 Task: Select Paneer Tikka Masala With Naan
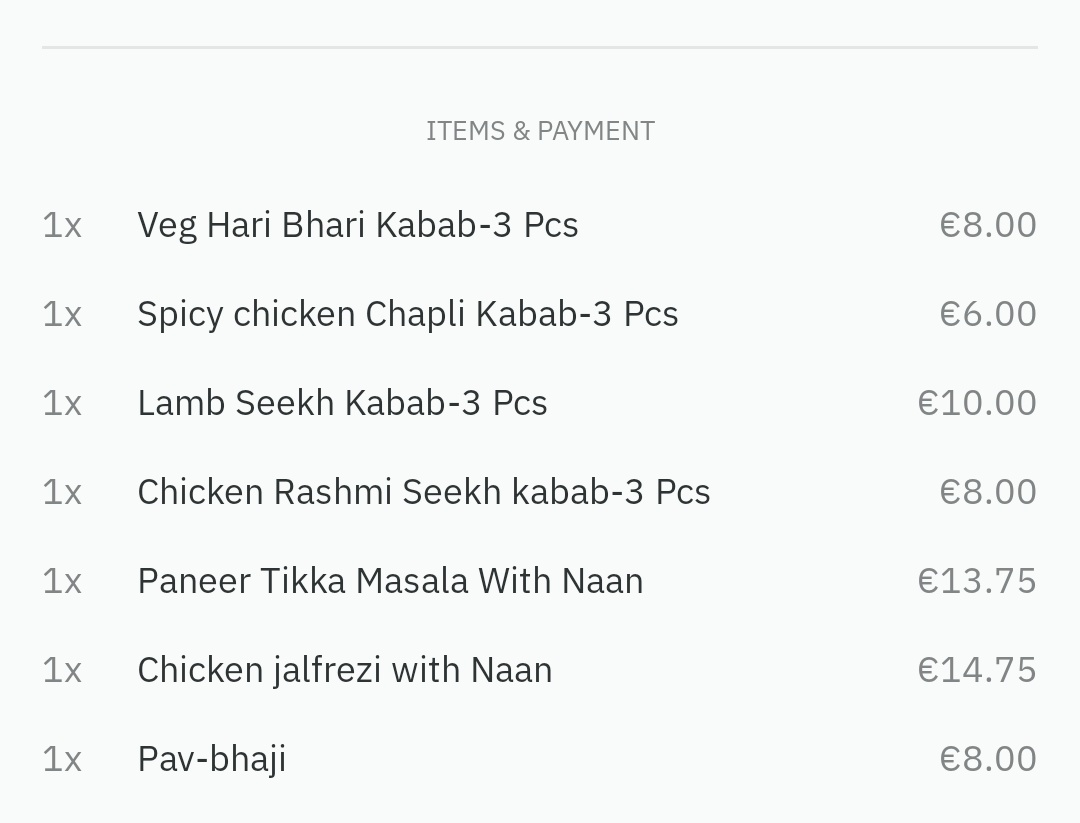coord(390,581)
